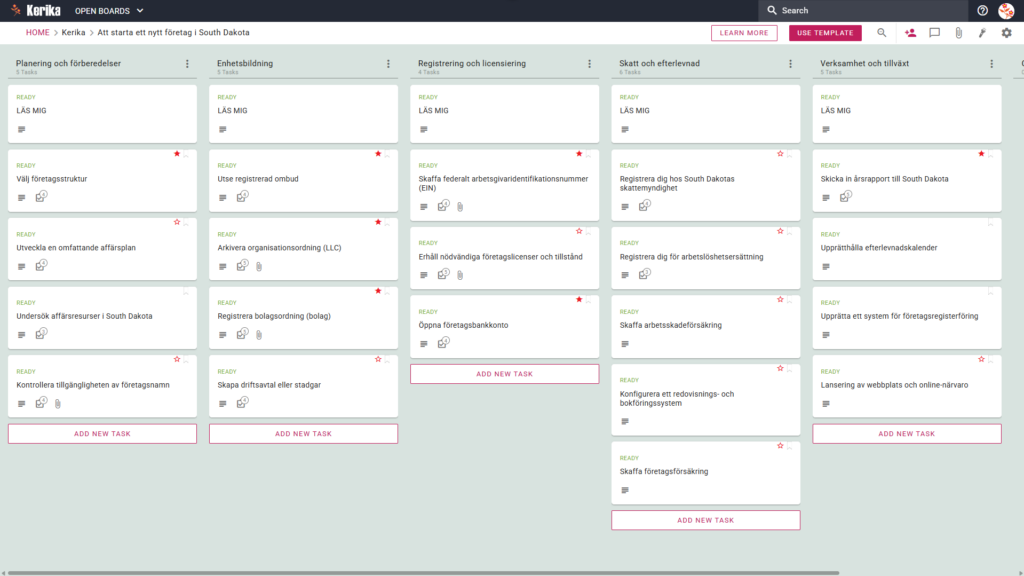Open Skatt och efterlevnad column menu

pos(790,64)
